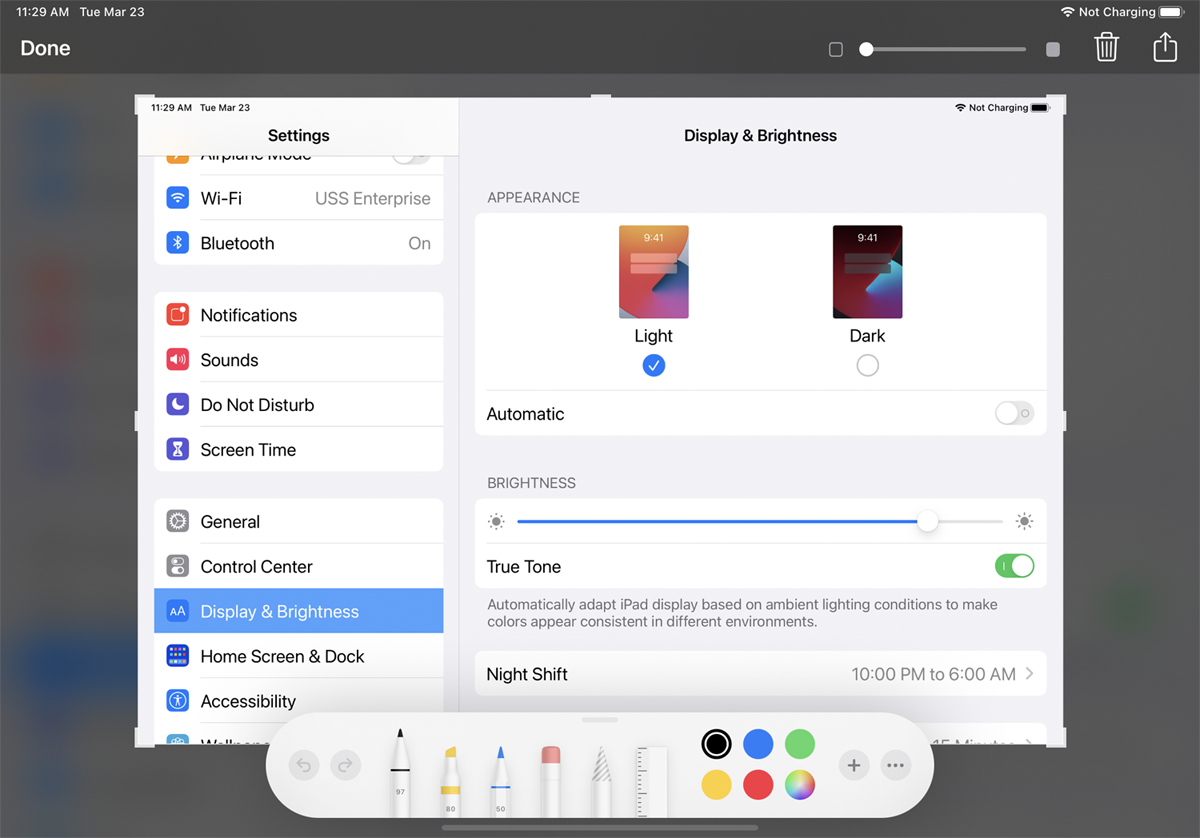Click the empty square opacity minimum icon
This screenshot has height=838, width=1200.
pos(836,49)
